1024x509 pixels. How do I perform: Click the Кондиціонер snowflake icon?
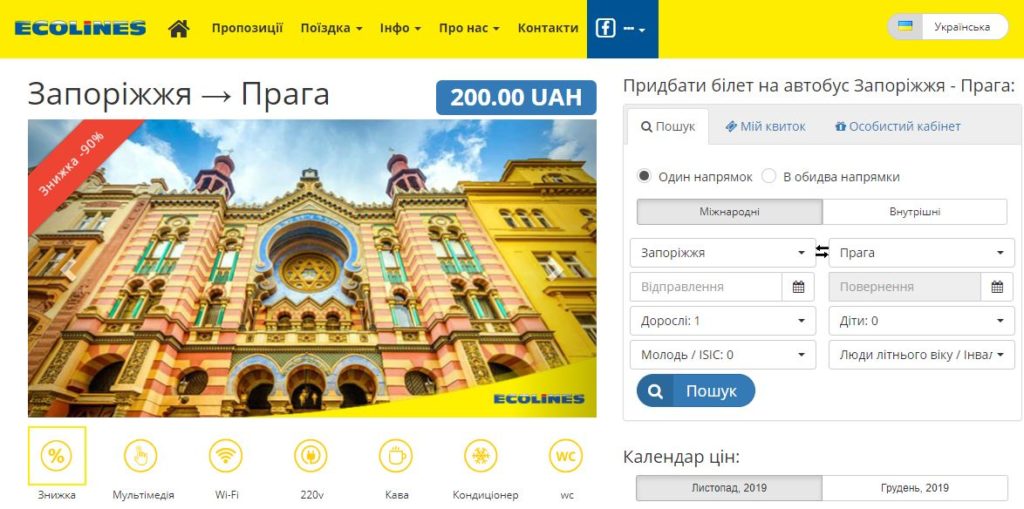point(481,456)
